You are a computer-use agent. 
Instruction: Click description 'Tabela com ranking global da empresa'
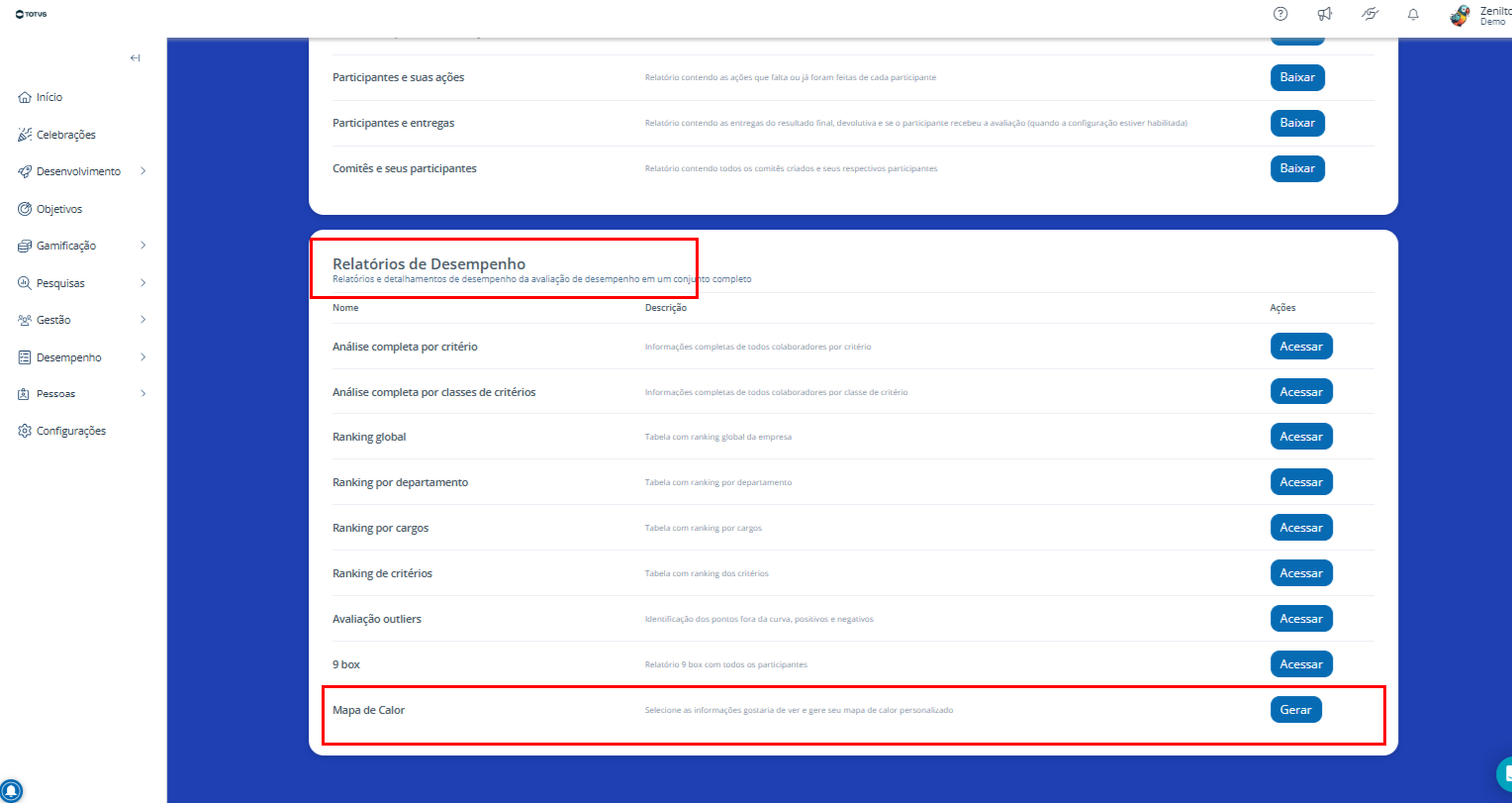coord(718,437)
